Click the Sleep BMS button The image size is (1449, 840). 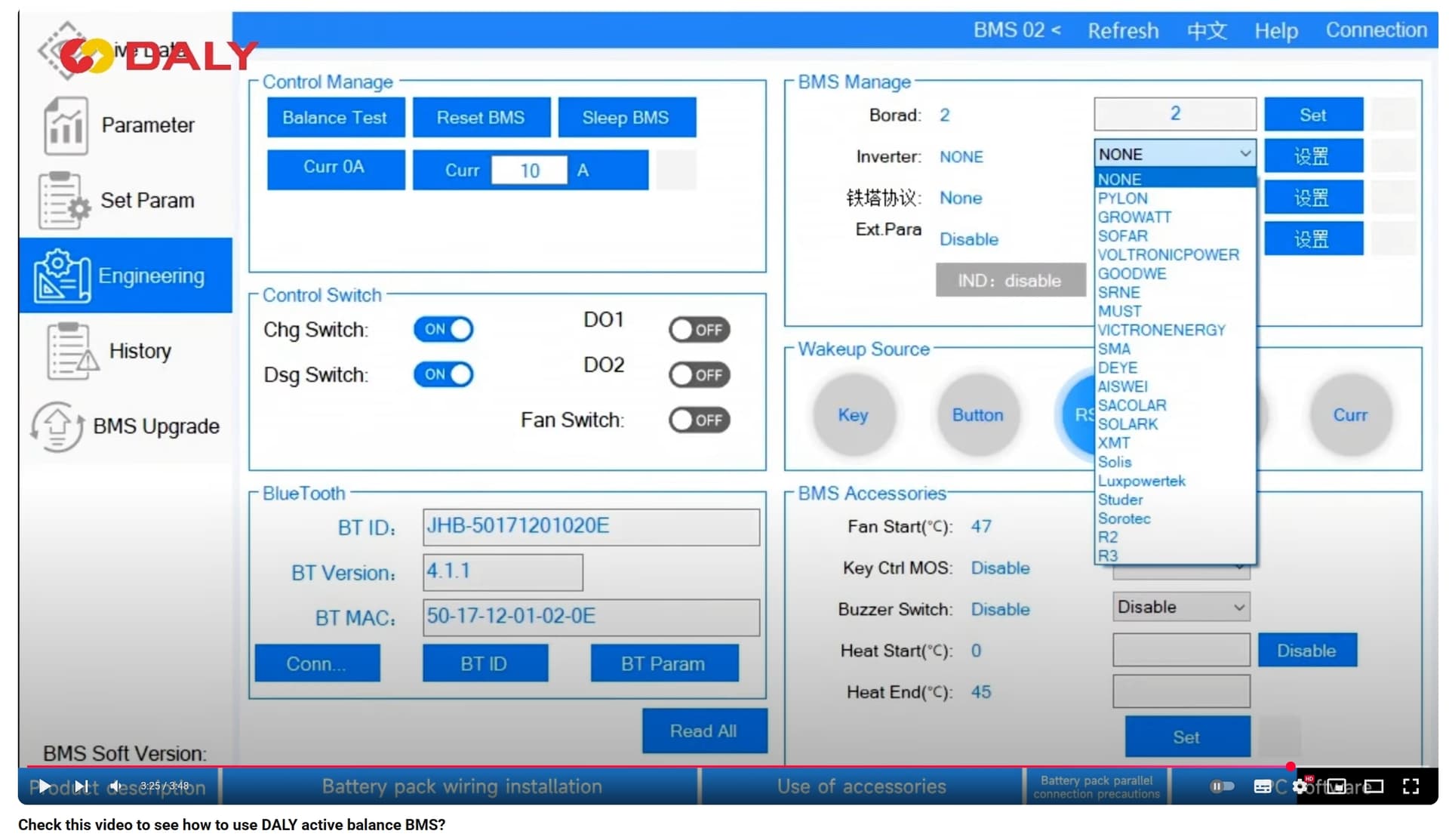pos(626,118)
